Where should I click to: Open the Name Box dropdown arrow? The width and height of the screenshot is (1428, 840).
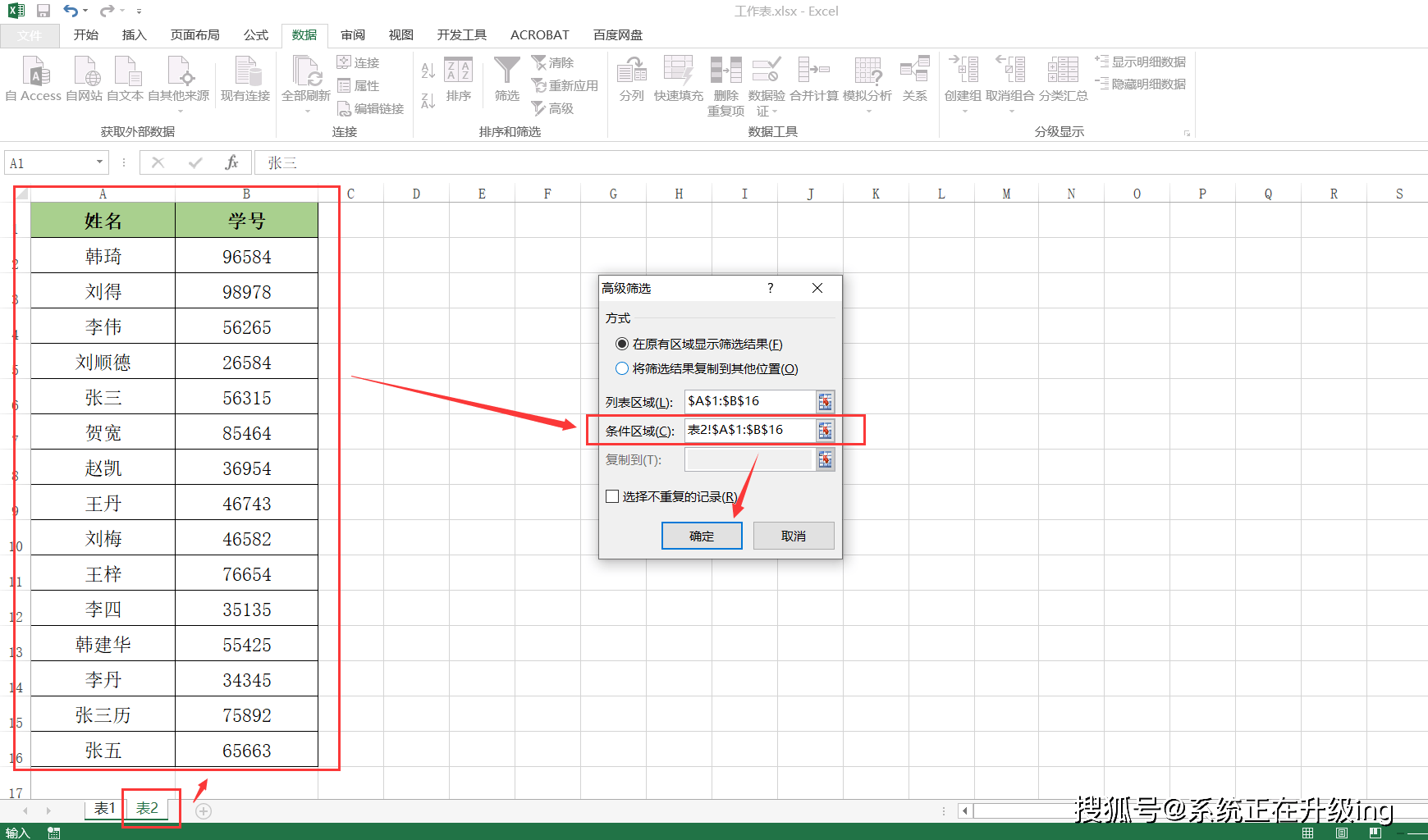[99, 162]
